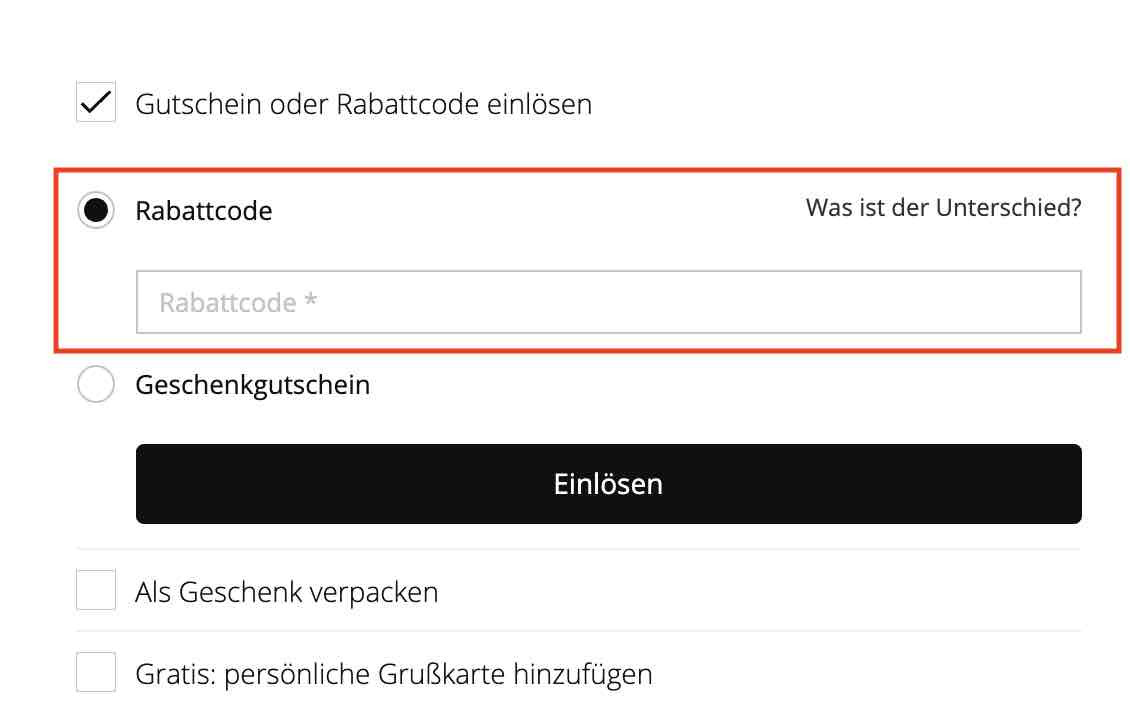
Task: Click the 'Als Geschenk verpacken' label text
Action: coord(287,592)
